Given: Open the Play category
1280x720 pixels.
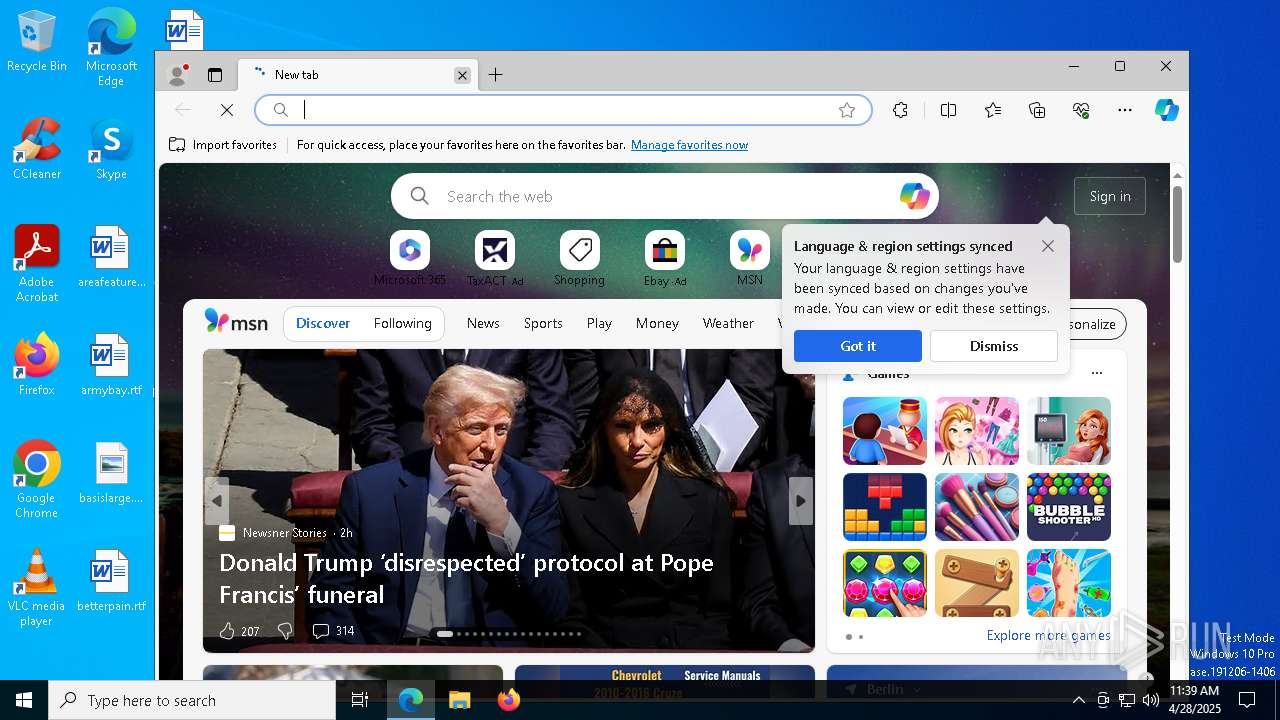Looking at the screenshot, I should click(599, 323).
